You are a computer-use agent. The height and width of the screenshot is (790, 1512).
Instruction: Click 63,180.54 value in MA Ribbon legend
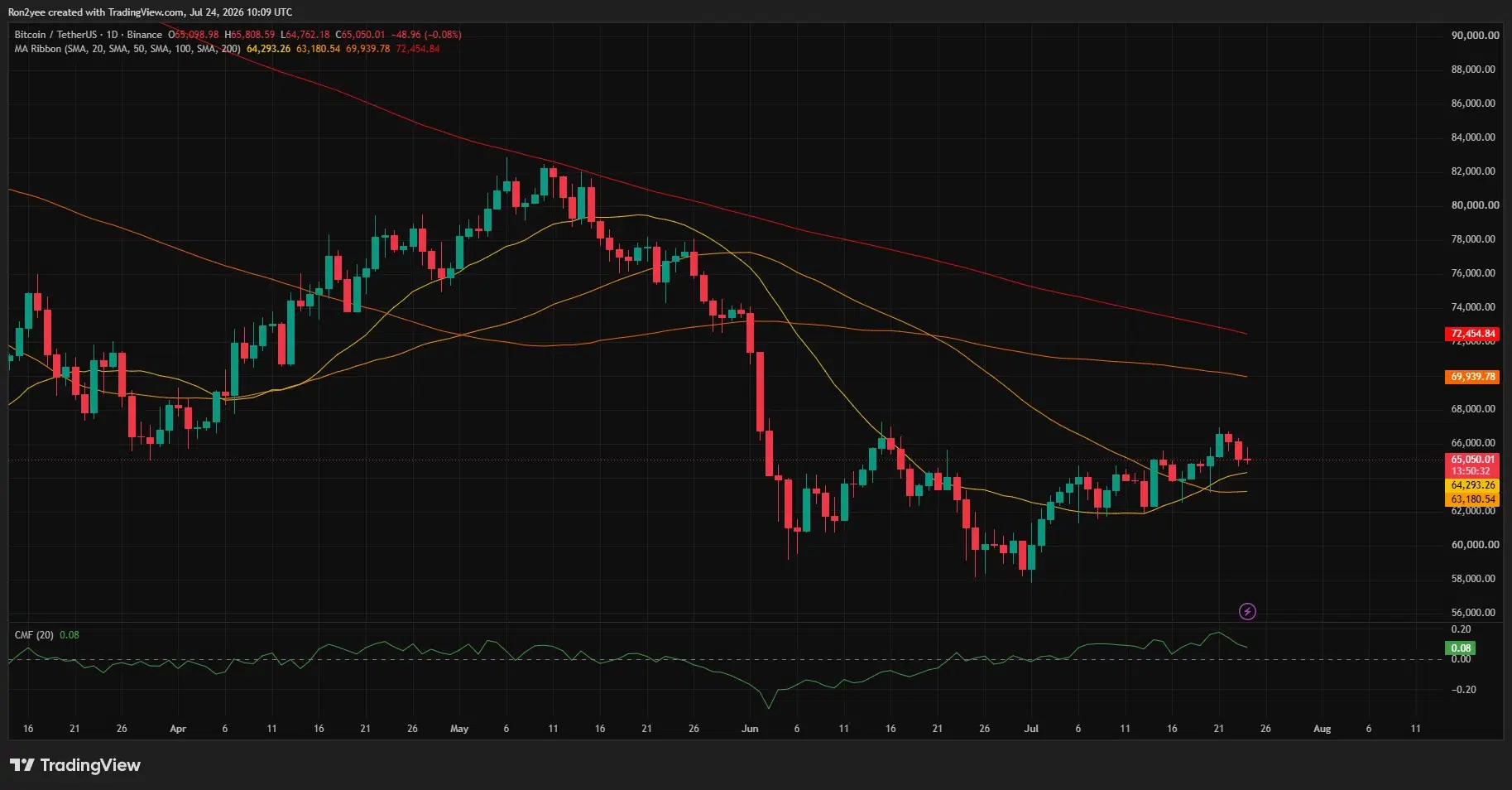pyautogui.click(x=319, y=49)
